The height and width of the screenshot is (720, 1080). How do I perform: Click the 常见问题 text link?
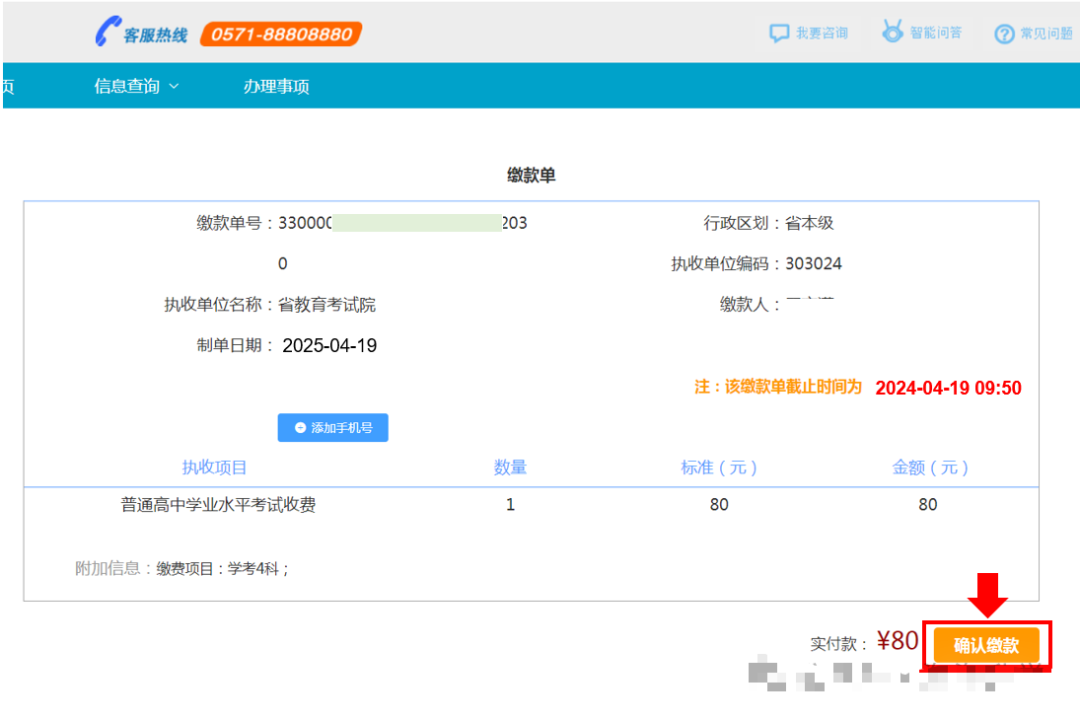1046,34
